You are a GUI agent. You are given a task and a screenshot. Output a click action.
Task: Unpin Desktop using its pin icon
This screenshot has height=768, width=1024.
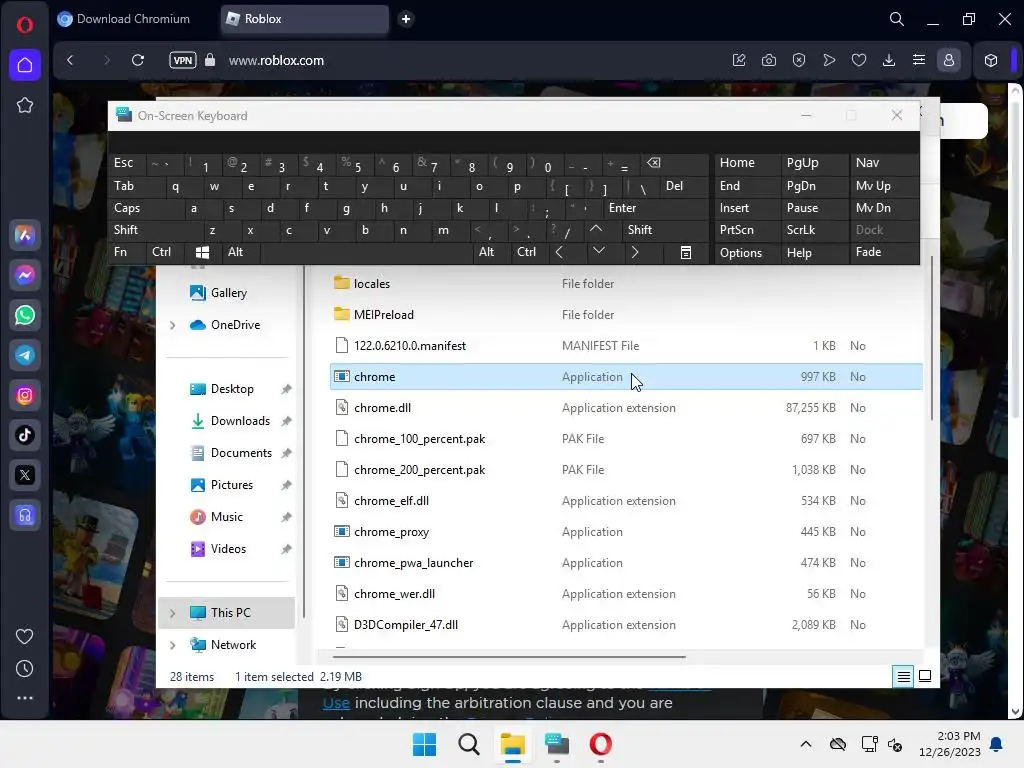pyautogui.click(x=286, y=389)
